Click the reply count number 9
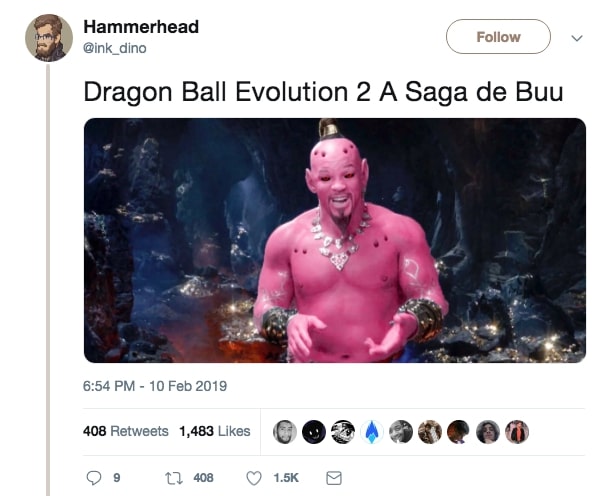This screenshot has width=610, height=496. click(116, 478)
